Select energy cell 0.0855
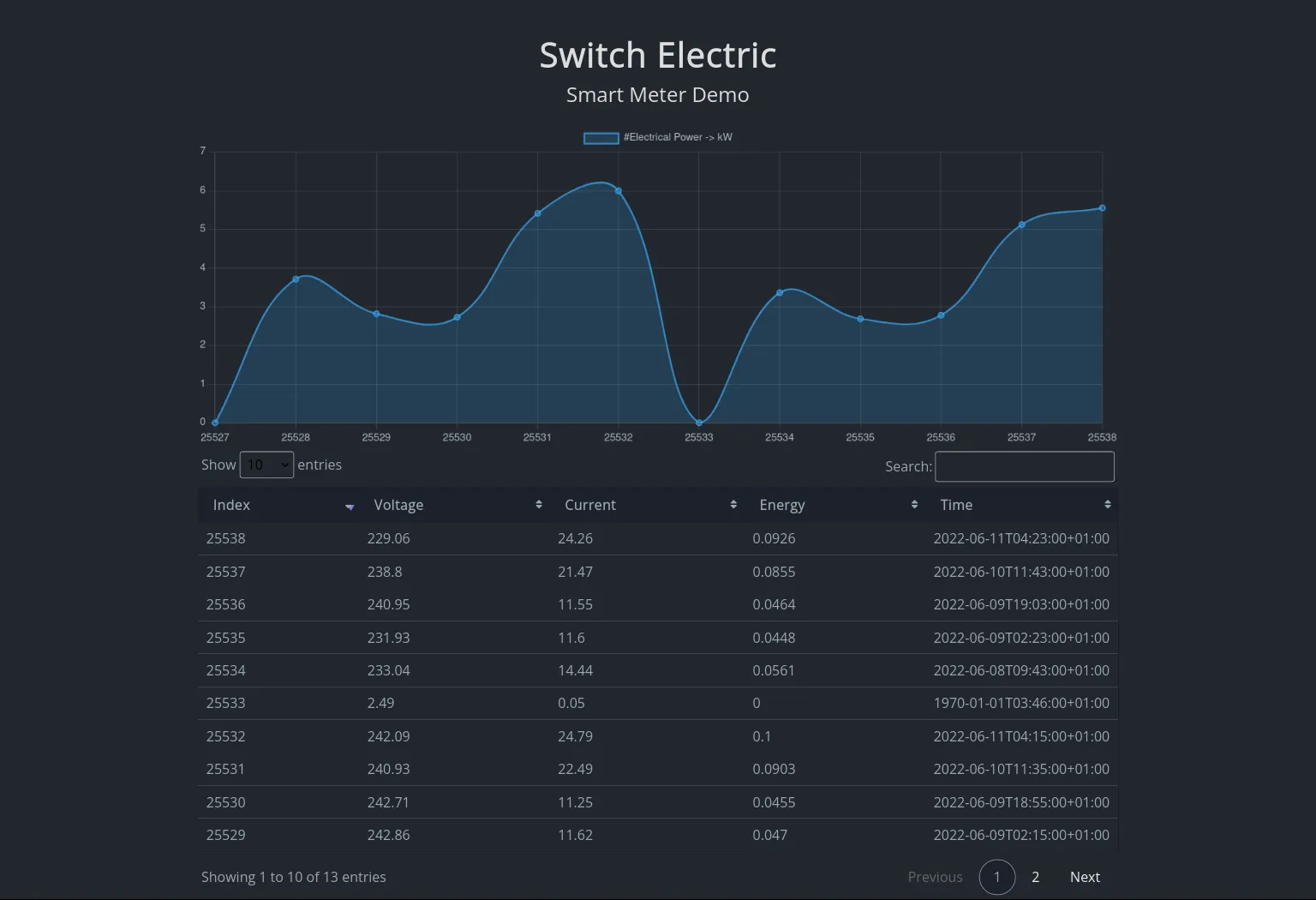 pos(774,572)
